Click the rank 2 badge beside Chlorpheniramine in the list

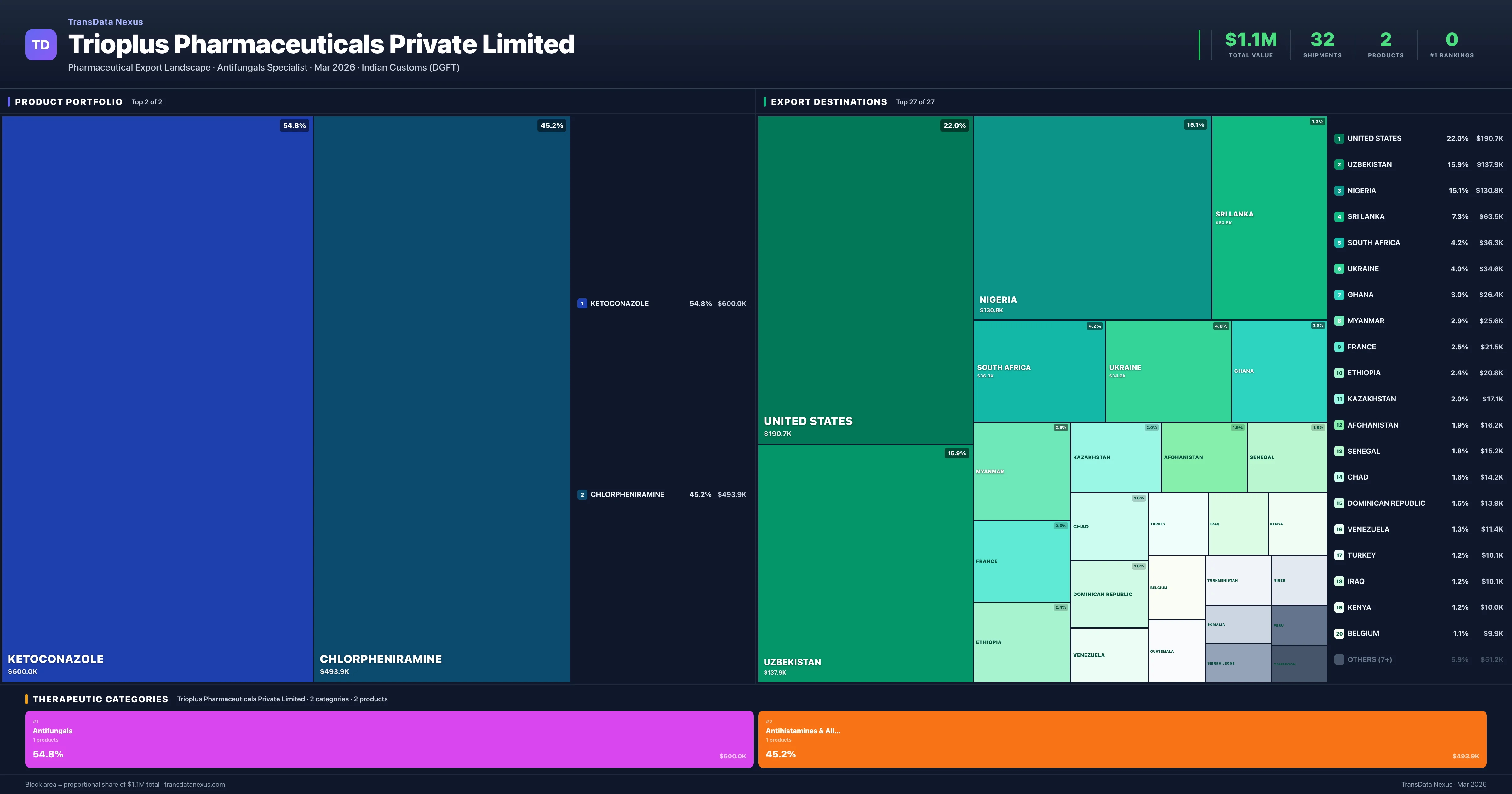582,494
